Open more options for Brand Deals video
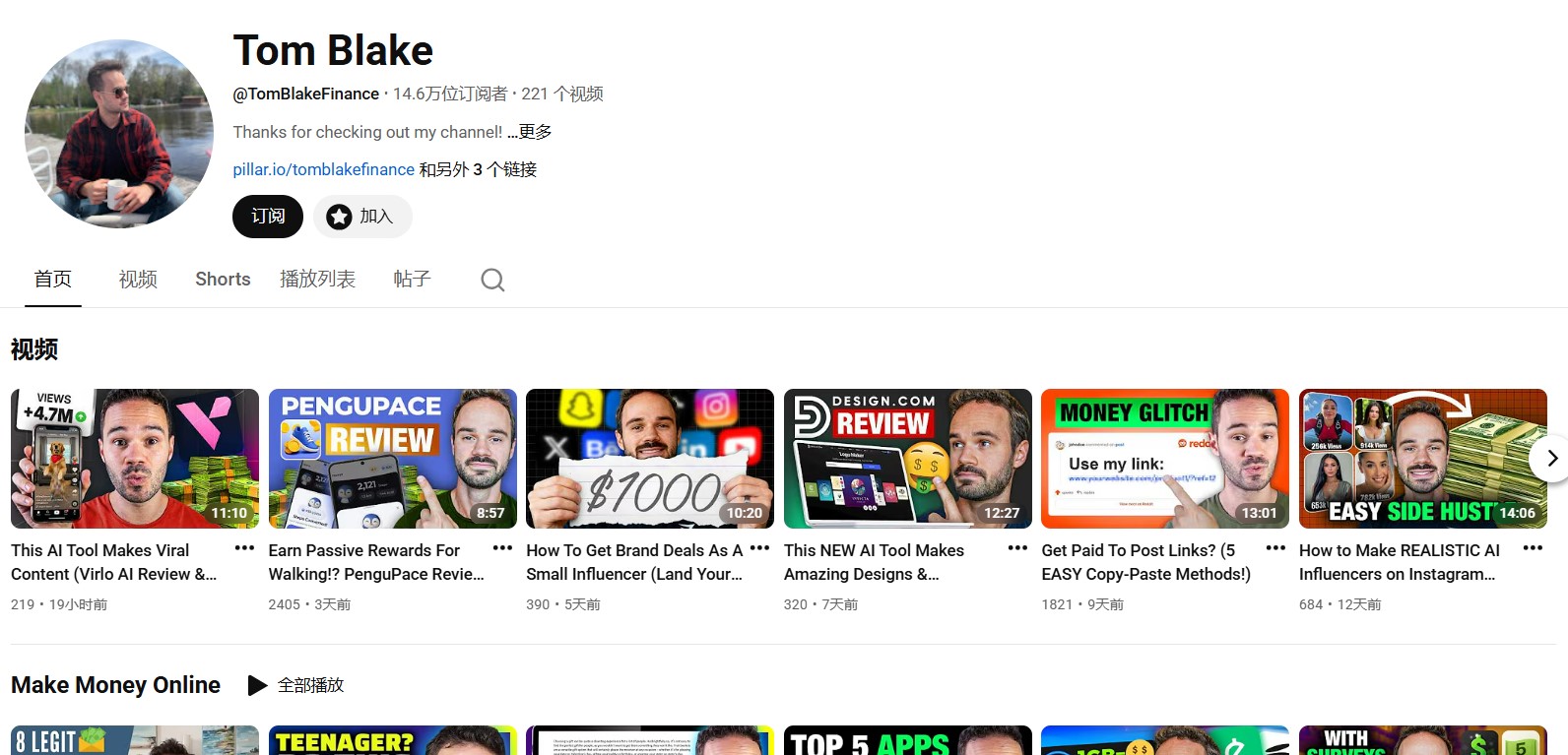 point(759,548)
